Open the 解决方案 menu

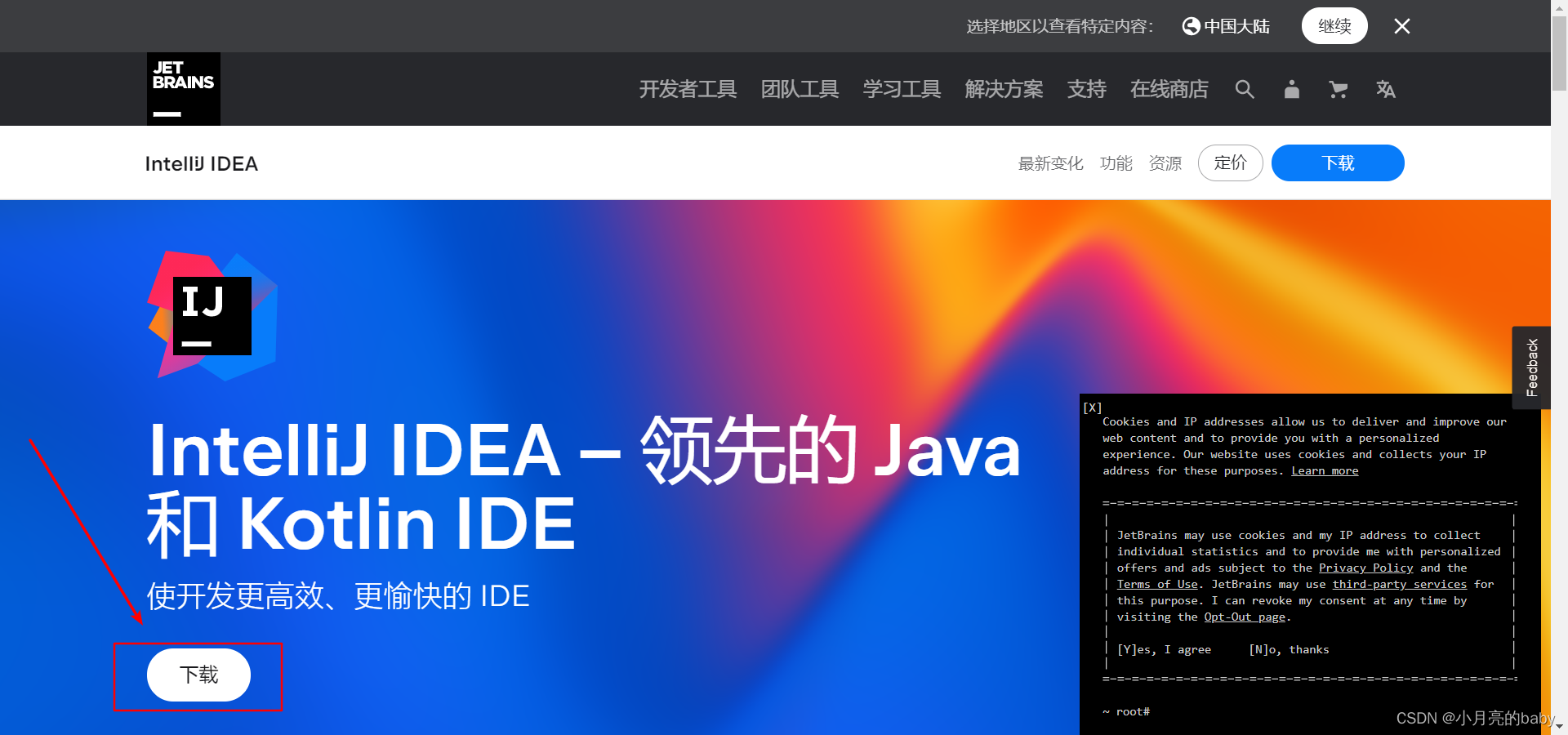(1004, 89)
